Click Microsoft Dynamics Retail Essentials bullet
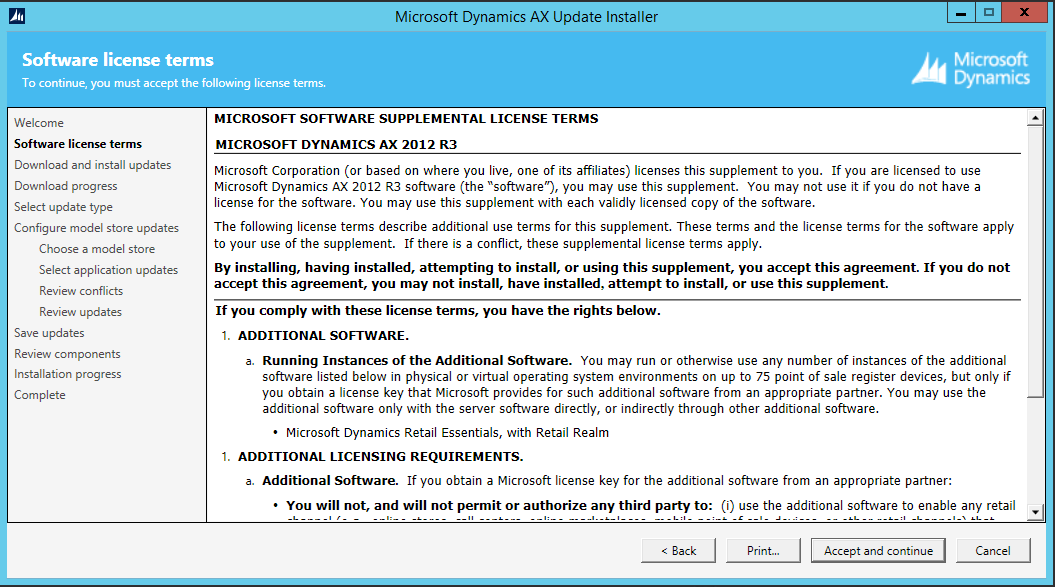Viewport: 1055px width, 587px height. click(x=447, y=432)
